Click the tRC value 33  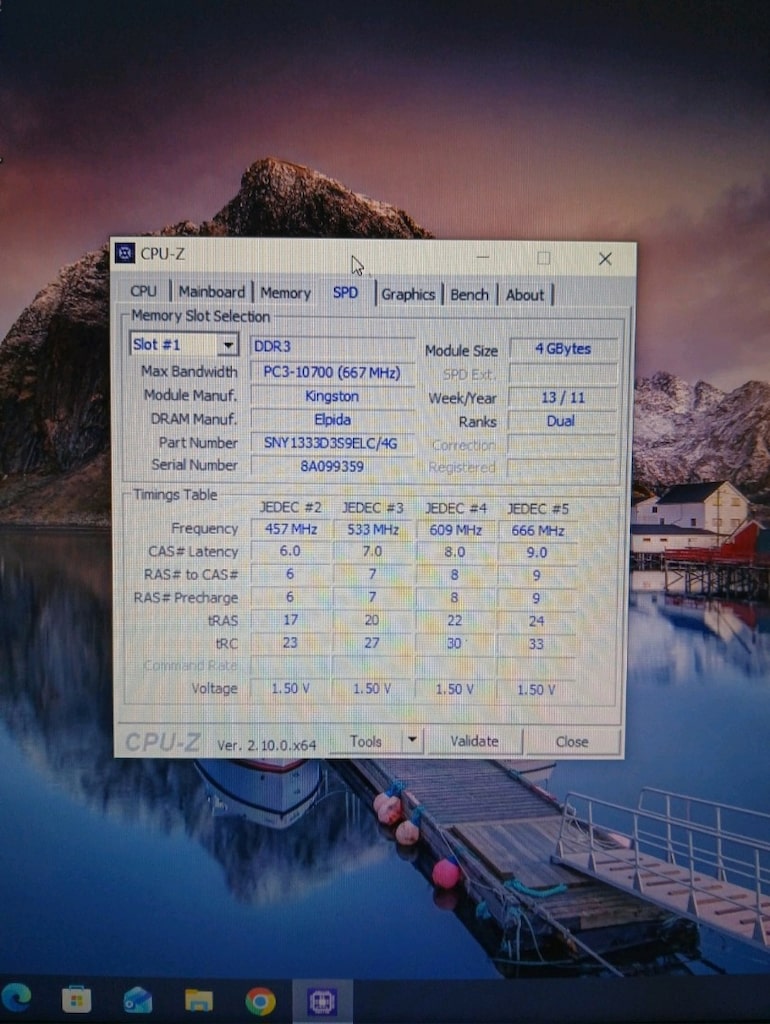(536, 644)
